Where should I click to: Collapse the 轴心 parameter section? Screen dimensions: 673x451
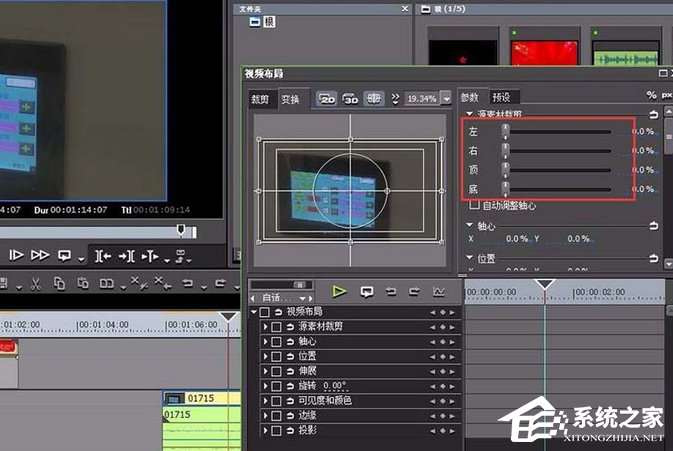(x=470, y=225)
